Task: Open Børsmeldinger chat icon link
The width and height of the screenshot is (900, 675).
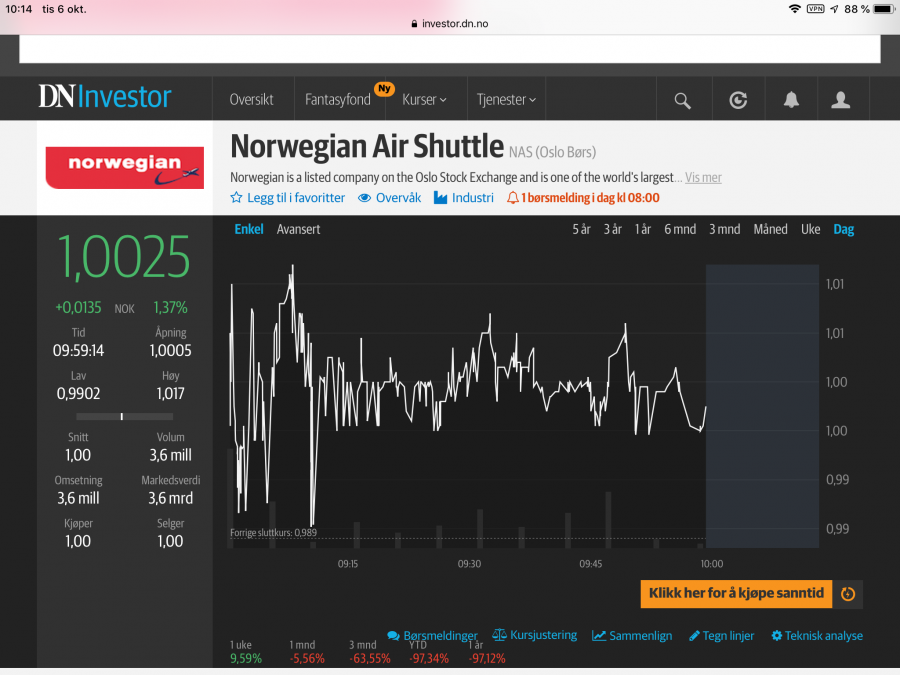Action: pyautogui.click(x=432, y=636)
